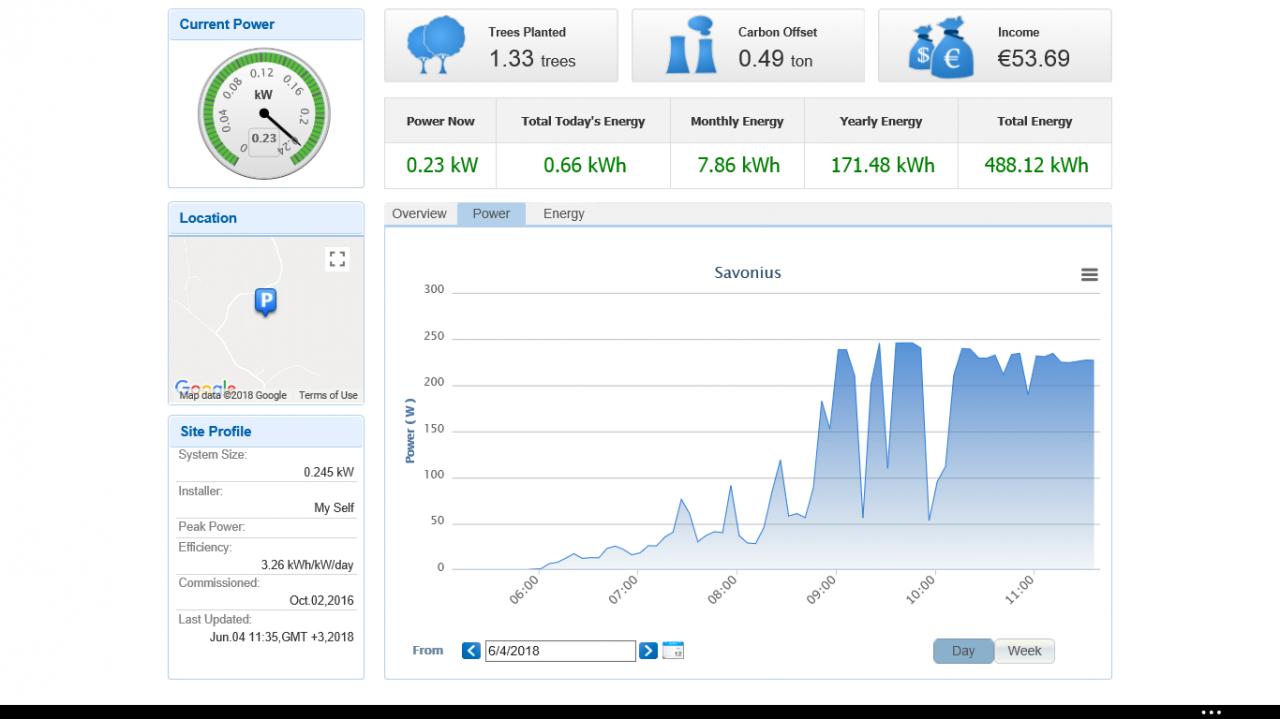
Task: Click the Power ( W ) axis title
Action: (410, 431)
